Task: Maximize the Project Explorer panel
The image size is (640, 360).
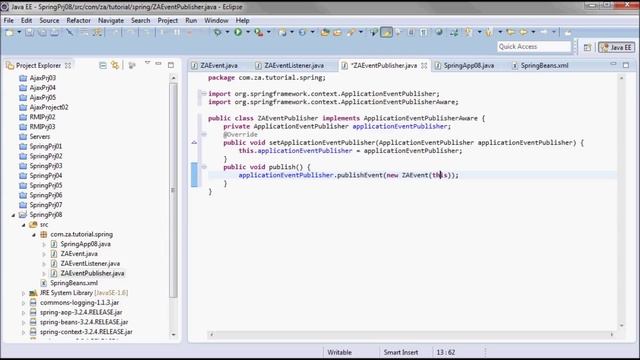Action: (171, 64)
